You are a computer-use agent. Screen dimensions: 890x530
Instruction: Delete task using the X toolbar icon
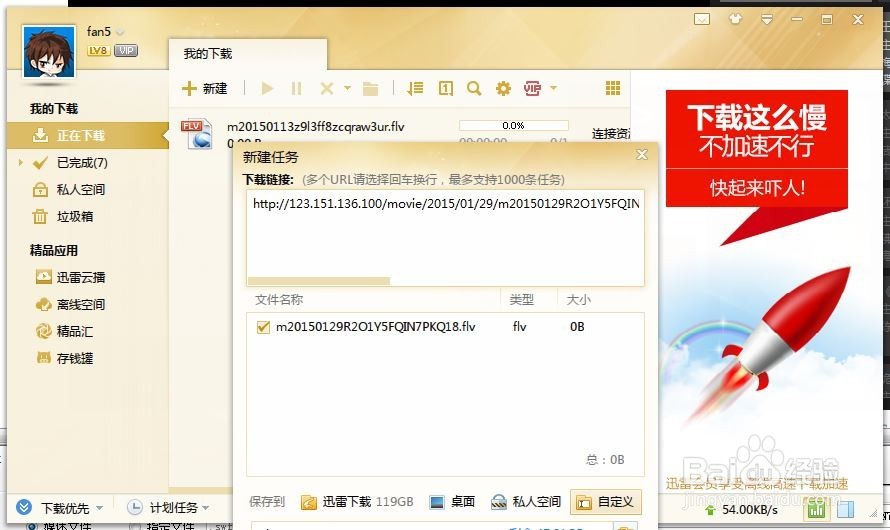tap(326, 89)
